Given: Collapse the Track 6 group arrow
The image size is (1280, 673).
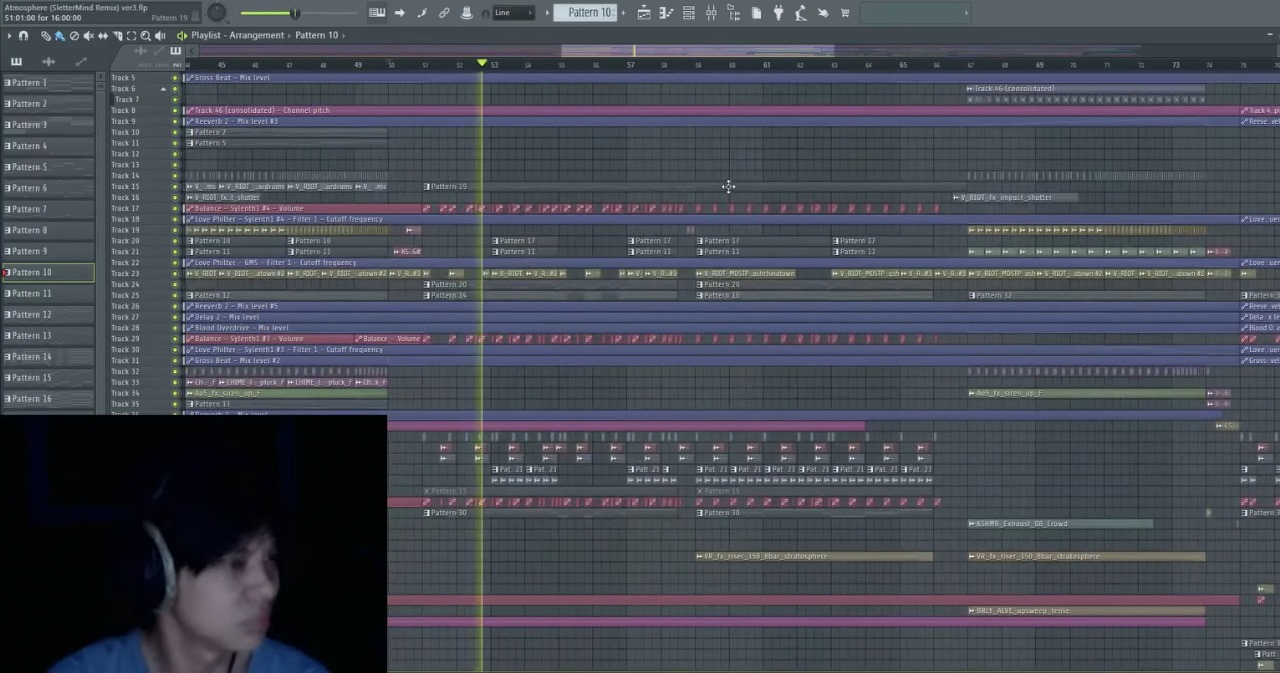Looking at the screenshot, I should point(164,89).
